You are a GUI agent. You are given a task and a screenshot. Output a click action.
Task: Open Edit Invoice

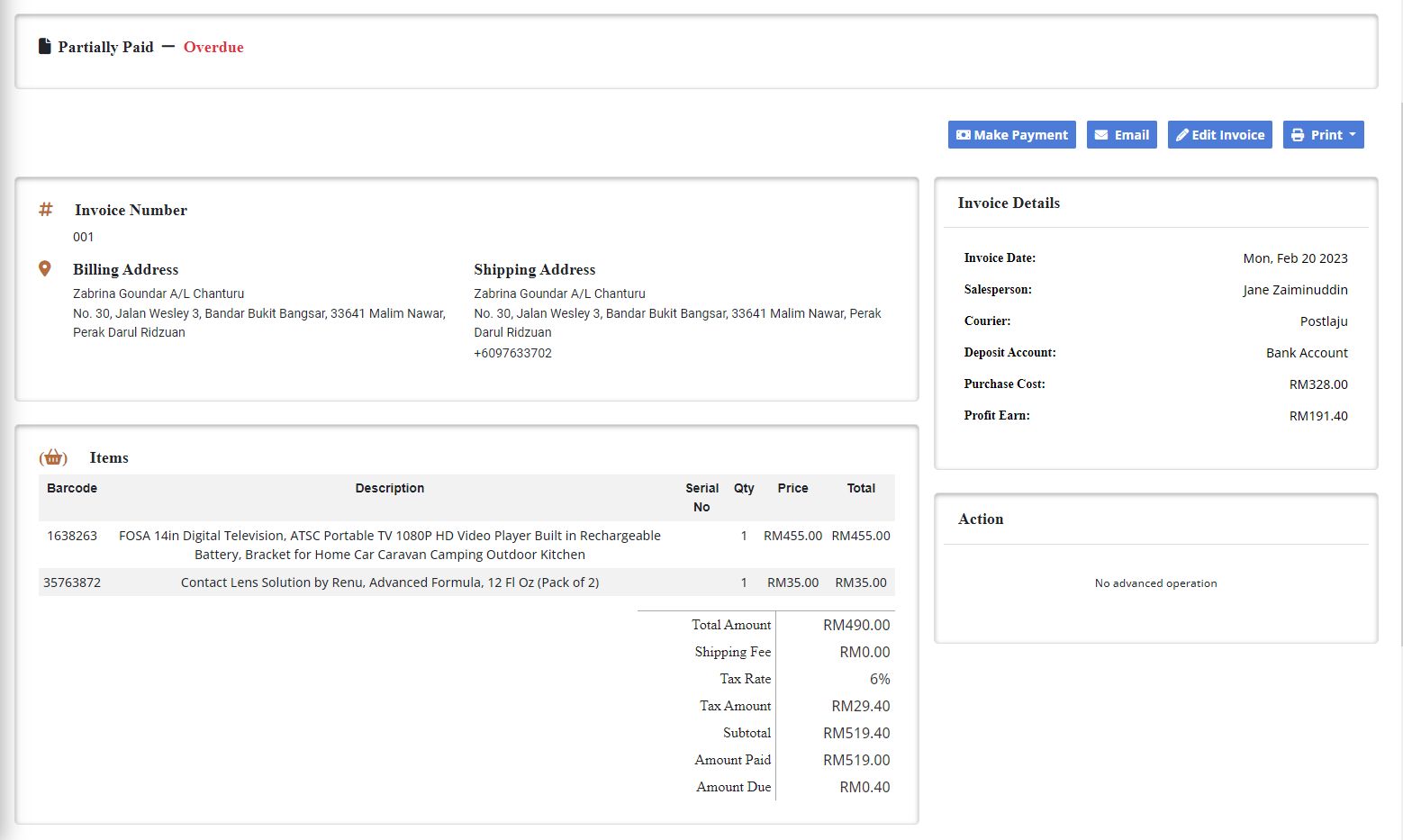tap(1219, 135)
